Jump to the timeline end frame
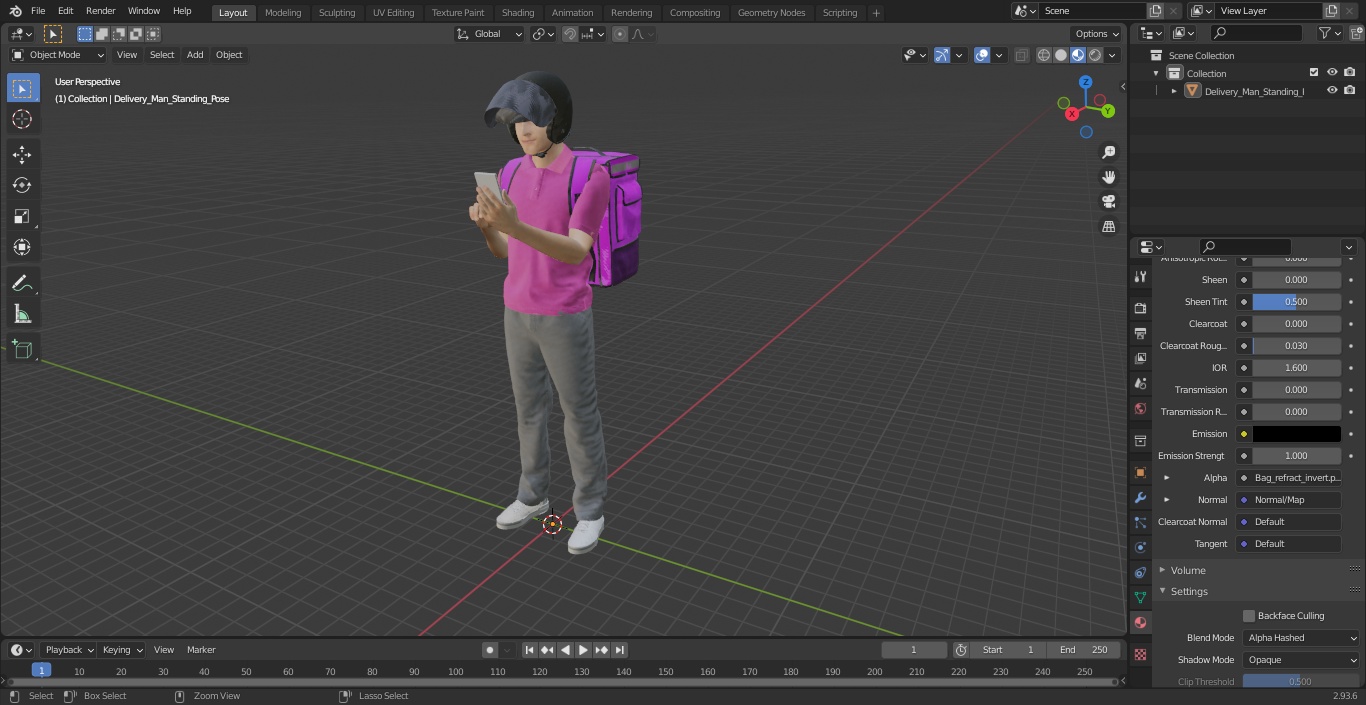The image size is (1366, 705). click(620, 650)
